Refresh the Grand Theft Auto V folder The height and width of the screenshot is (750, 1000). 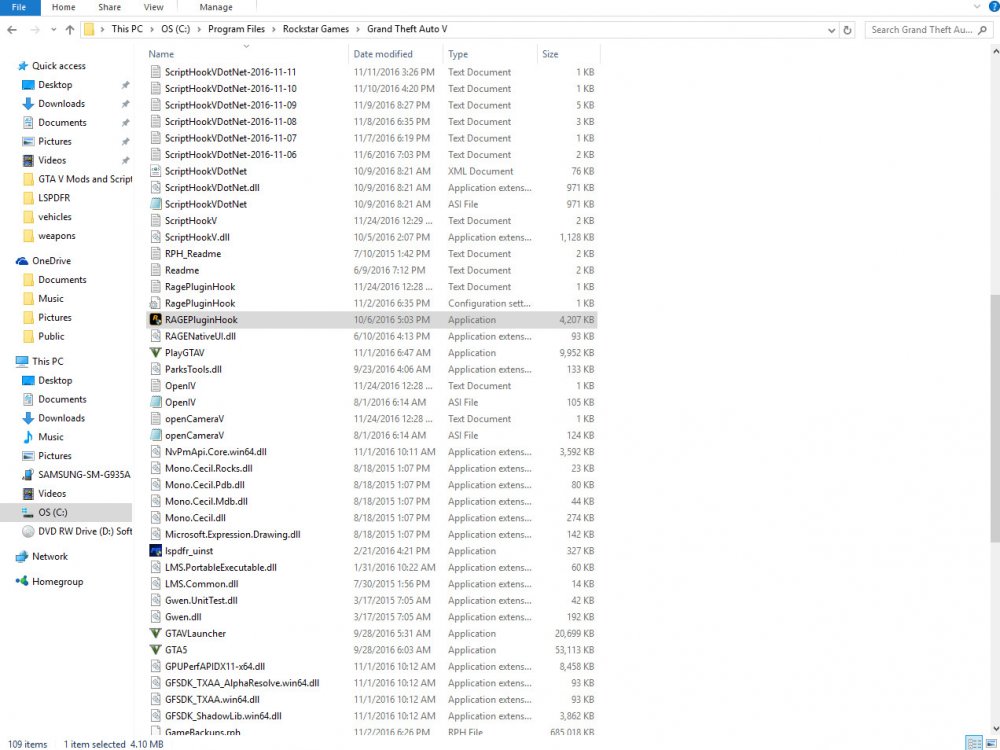tap(847, 29)
